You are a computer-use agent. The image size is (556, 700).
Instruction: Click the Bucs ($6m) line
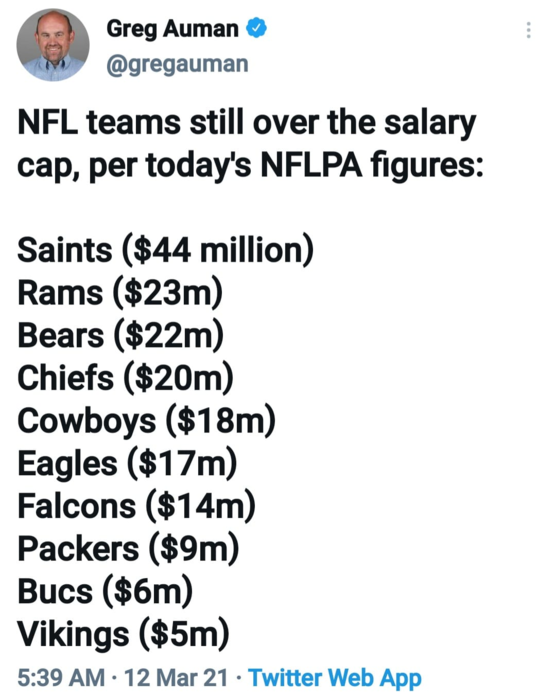[x=105, y=592]
